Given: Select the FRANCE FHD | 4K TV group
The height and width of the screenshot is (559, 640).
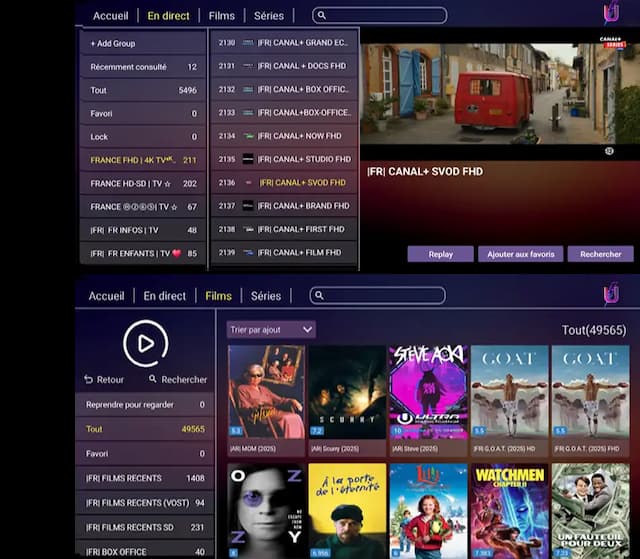Looking at the screenshot, I should pos(142,160).
